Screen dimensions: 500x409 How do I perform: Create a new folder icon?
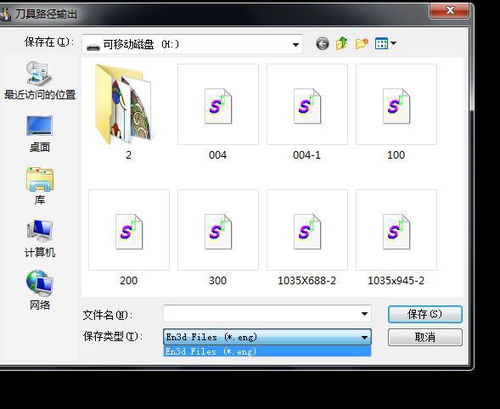(x=361, y=43)
